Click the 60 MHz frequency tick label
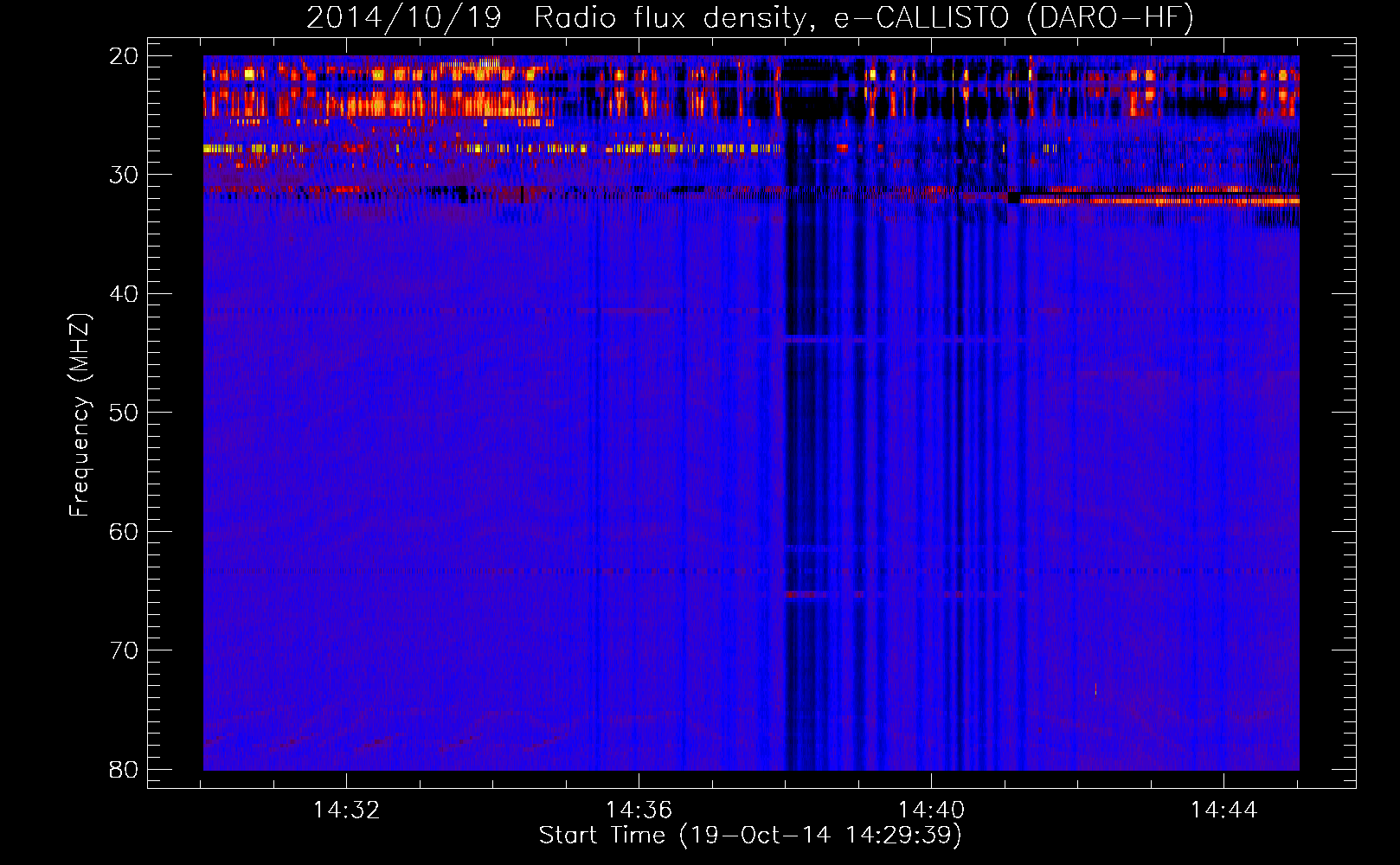The image size is (1400, 865). tap(124, 531)
